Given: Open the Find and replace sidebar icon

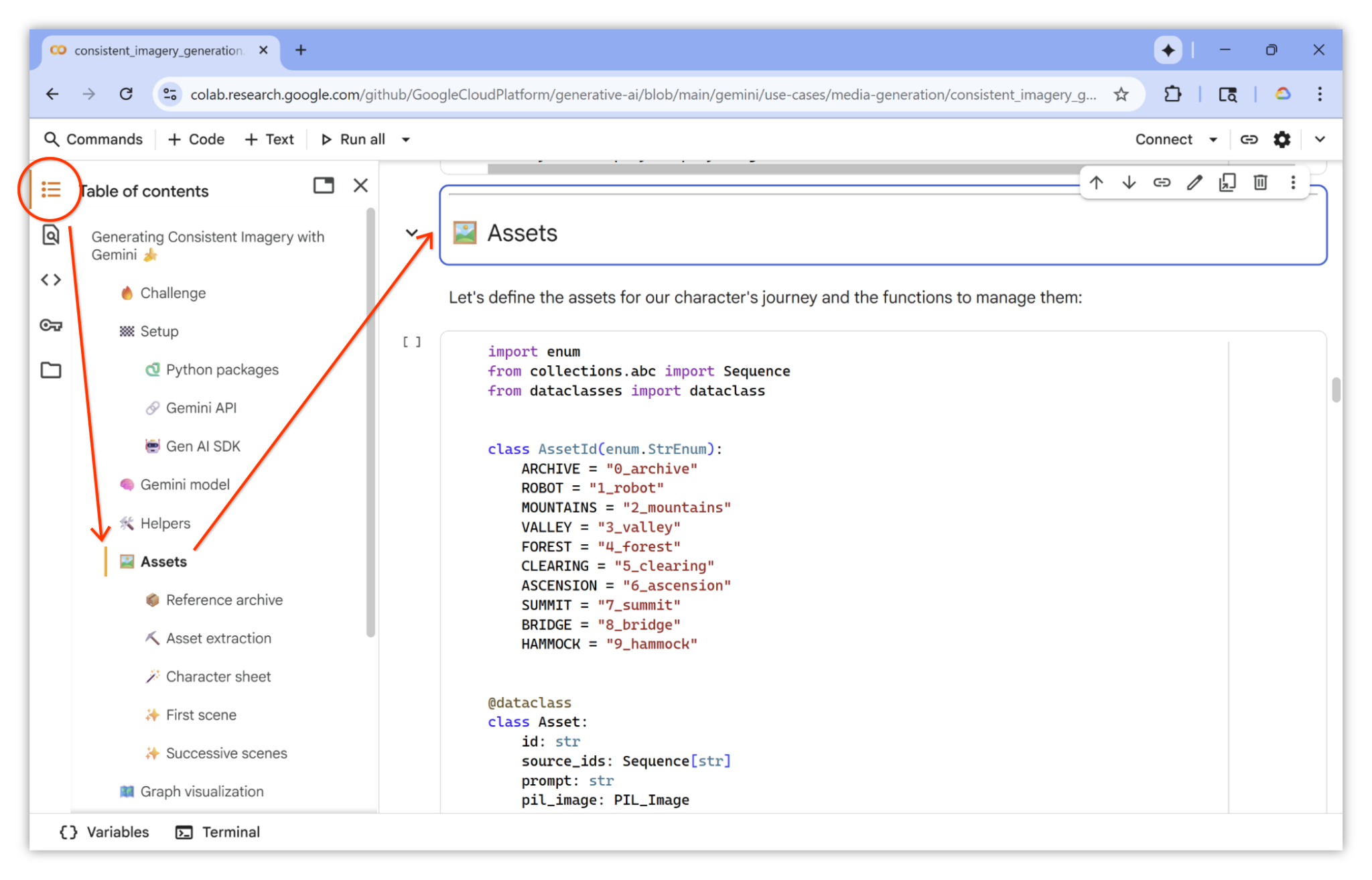Looking at the screenshot, I should (x=51, y=235).
